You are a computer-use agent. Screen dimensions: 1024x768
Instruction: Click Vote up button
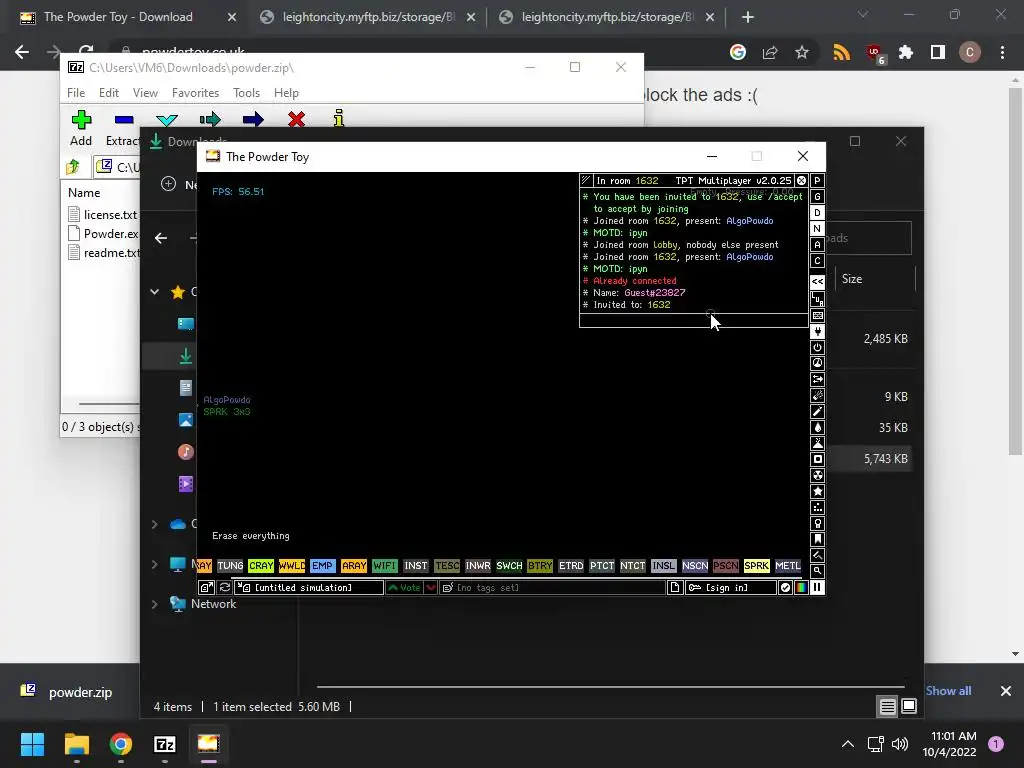(404, 588)
